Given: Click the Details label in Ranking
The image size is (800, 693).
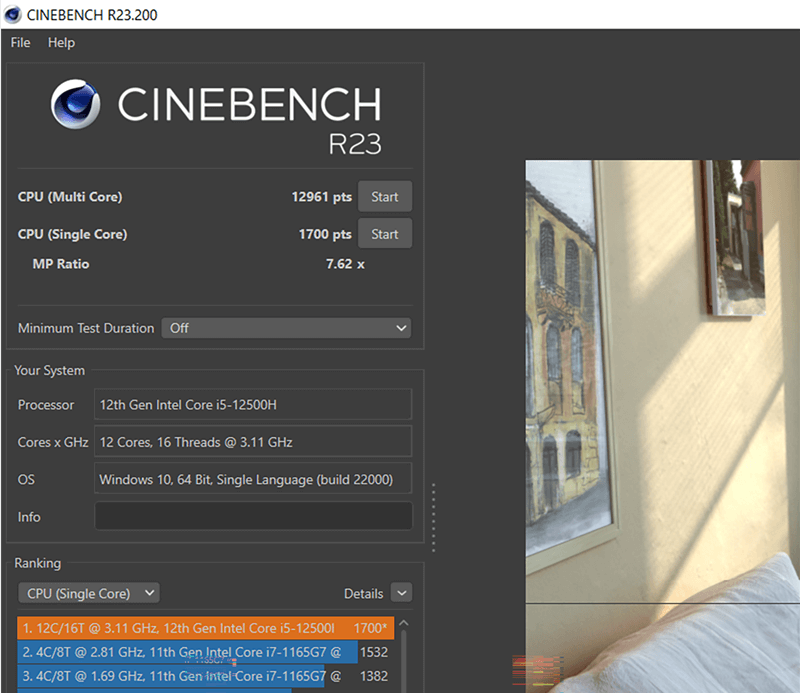Looking at the screenshot, I should coord(363,593).
